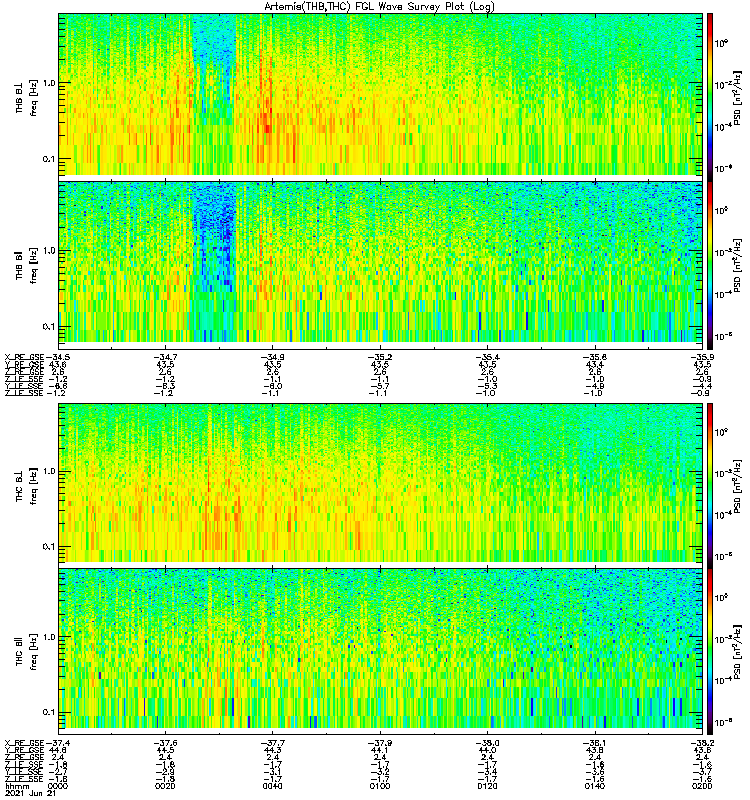Click the date label '2021 Jun 21'

[x=31, y=793]
